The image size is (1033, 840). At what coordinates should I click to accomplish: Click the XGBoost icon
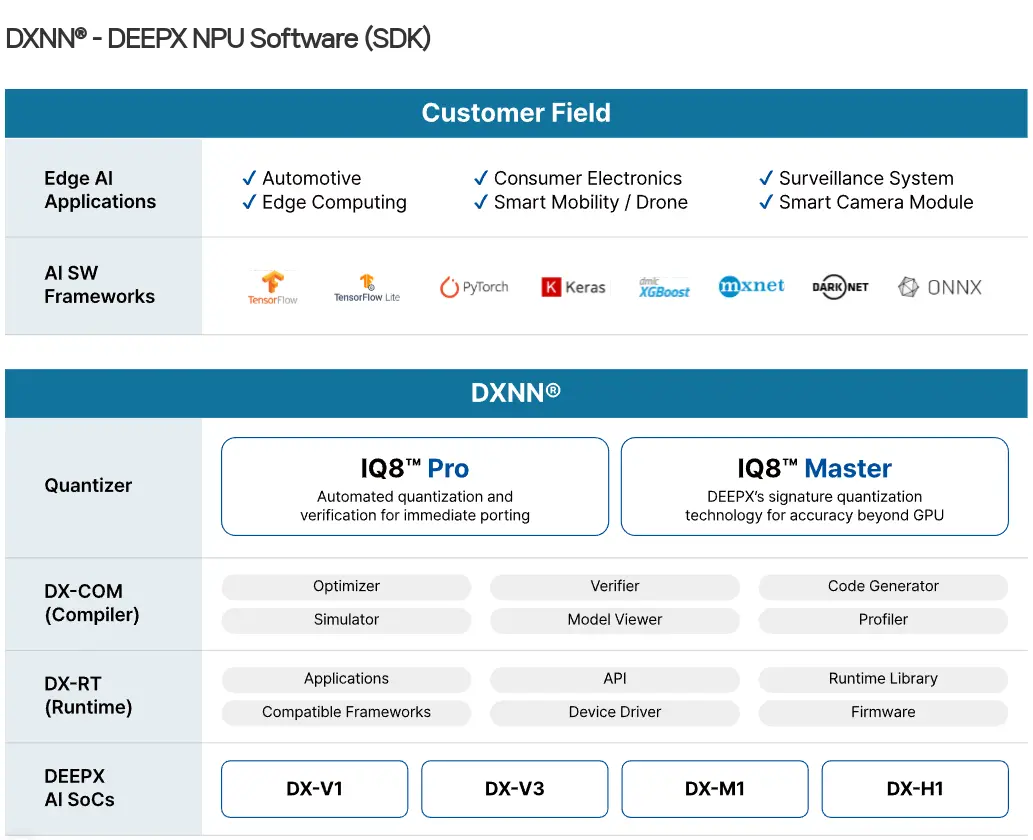662,287
